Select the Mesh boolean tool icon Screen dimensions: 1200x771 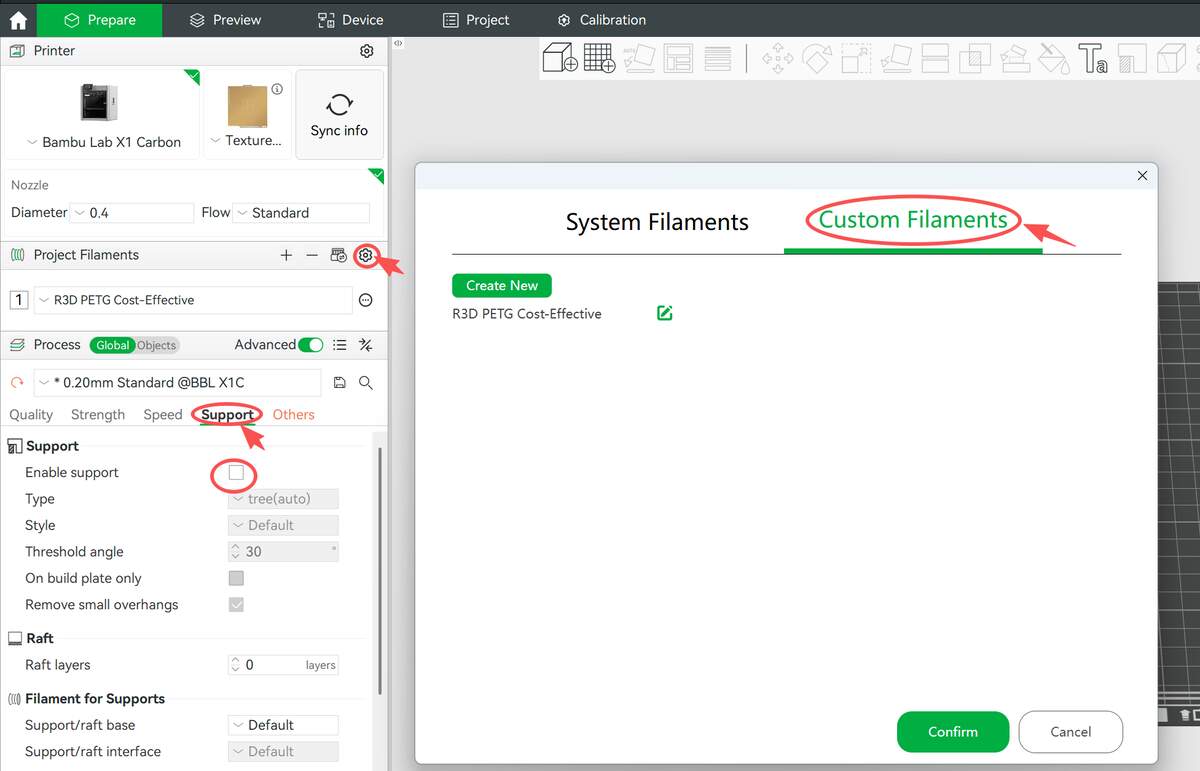click(x=974, y=58)
